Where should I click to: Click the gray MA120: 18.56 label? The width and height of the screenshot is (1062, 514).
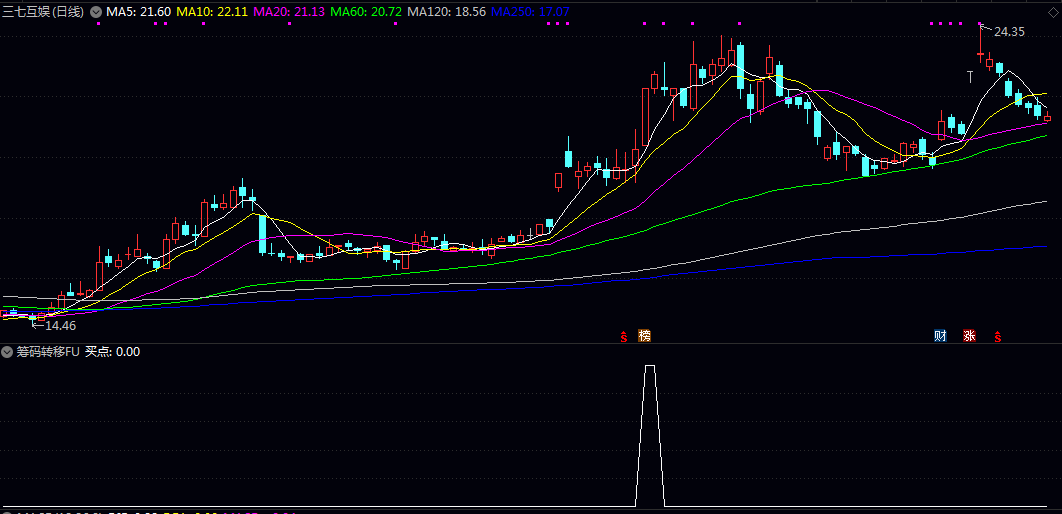point(448,12)
